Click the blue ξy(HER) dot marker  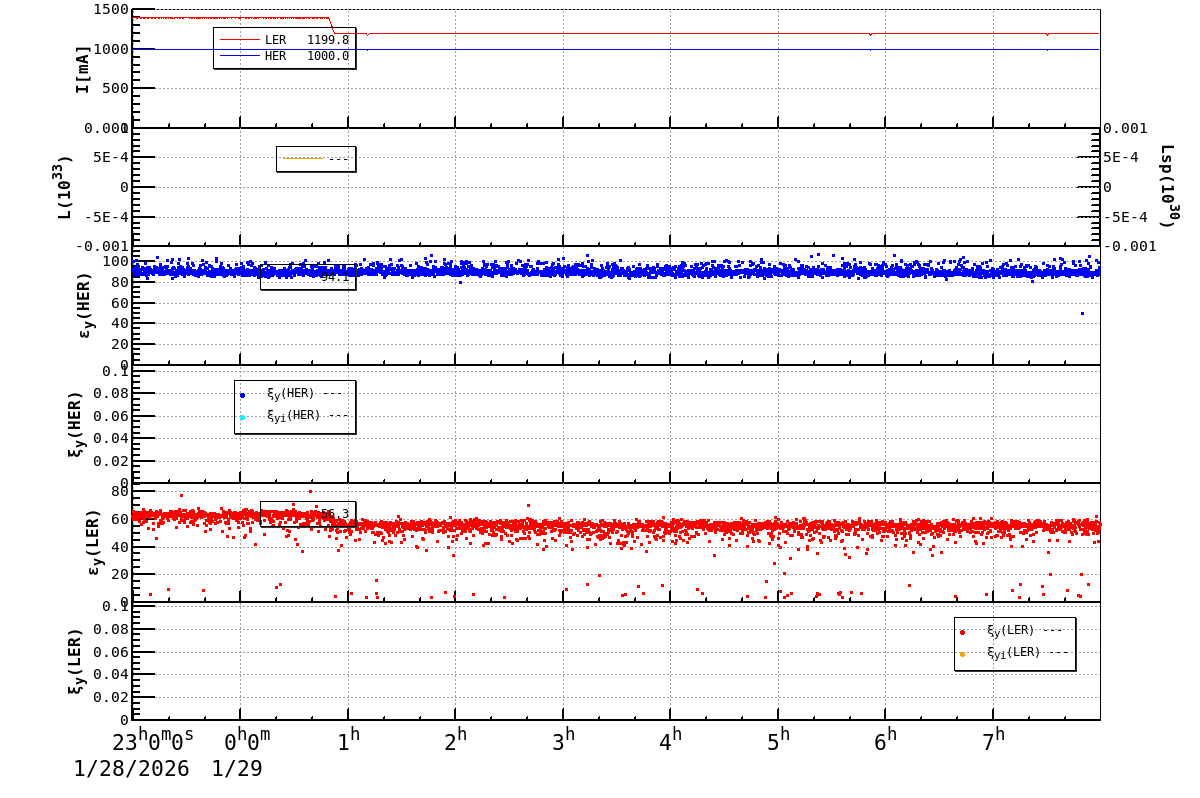[240, 393]
